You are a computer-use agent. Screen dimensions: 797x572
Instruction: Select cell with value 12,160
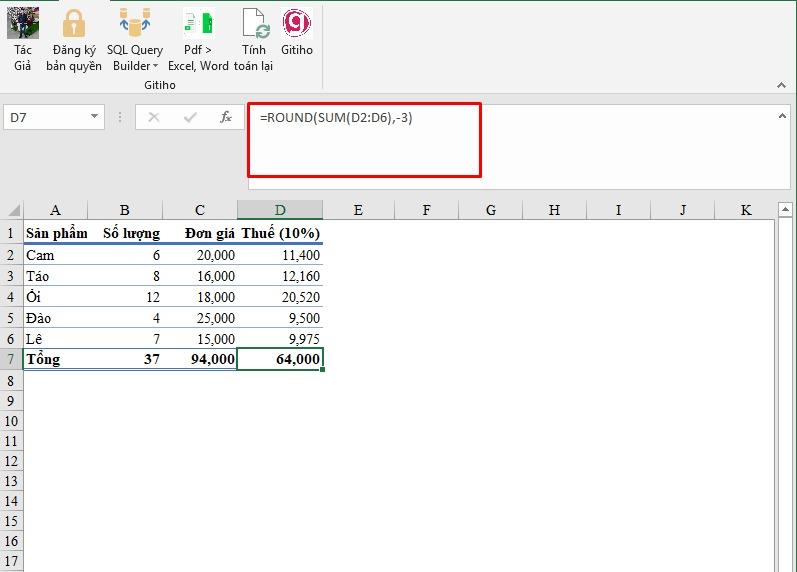coord(280,276)
